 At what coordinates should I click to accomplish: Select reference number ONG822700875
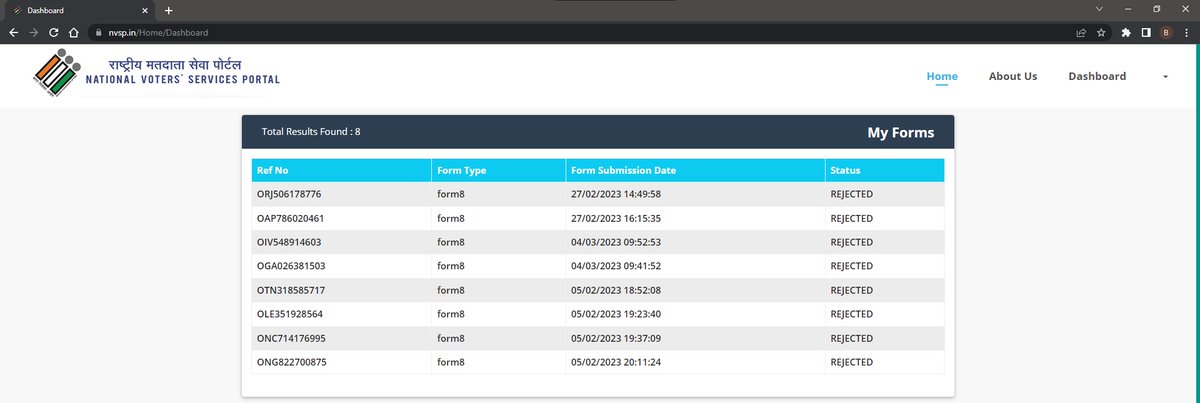(x=291, y=362)
